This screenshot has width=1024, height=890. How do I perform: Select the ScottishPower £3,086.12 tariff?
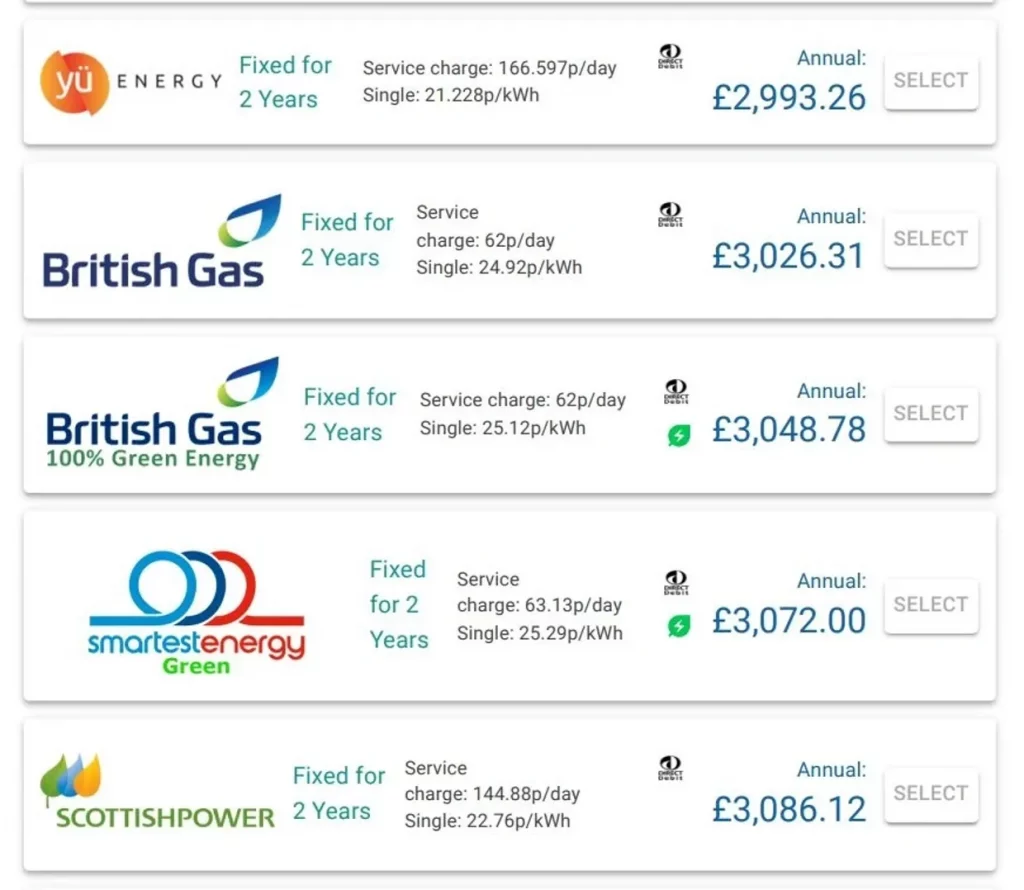pos(930,794)
